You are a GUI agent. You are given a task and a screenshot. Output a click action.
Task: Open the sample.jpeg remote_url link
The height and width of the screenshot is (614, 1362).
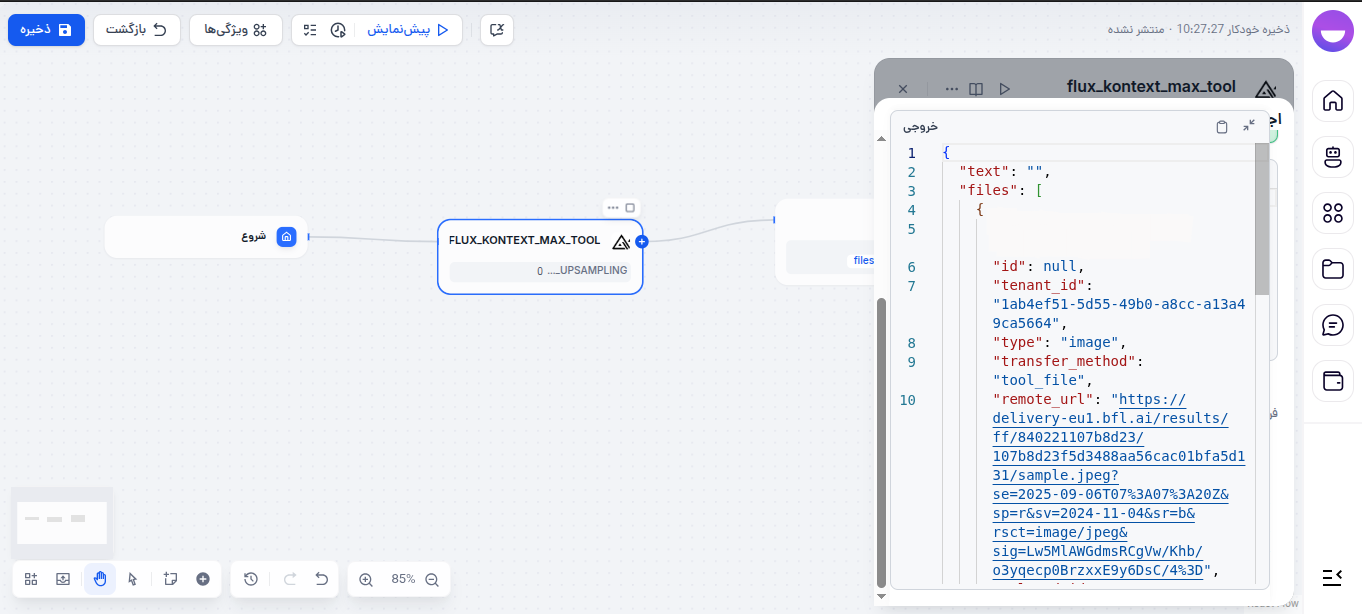pyautogui.click(x=1048, y=475)
